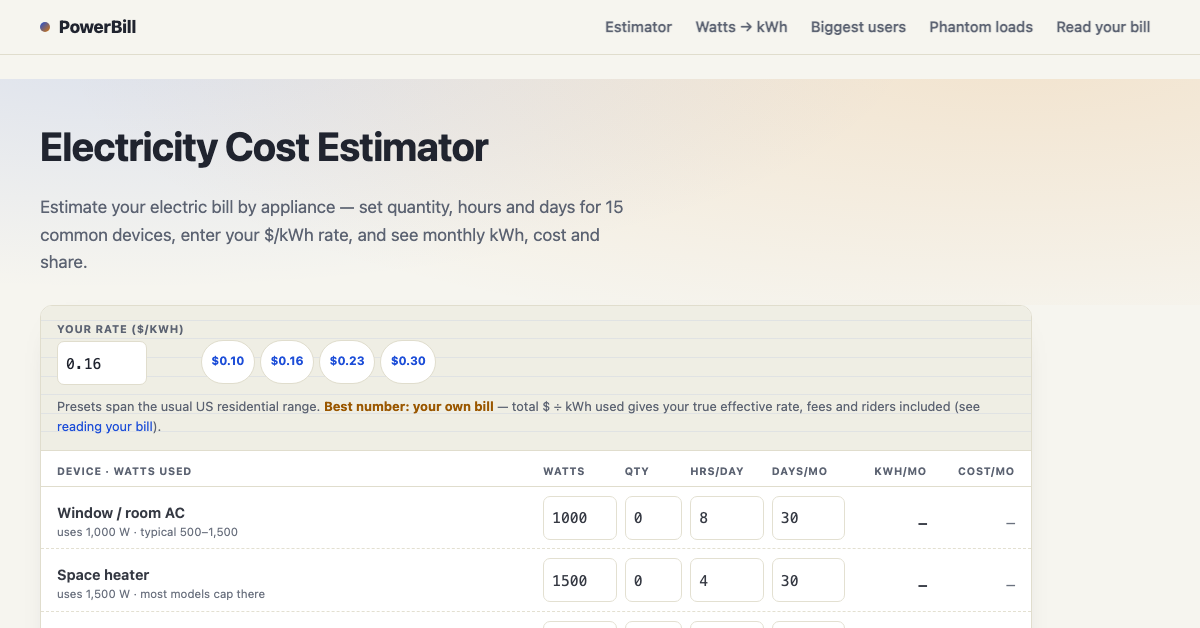Open Read your bill in navigation
This screenshot has height=628, width=1200.
point(1103,27)
